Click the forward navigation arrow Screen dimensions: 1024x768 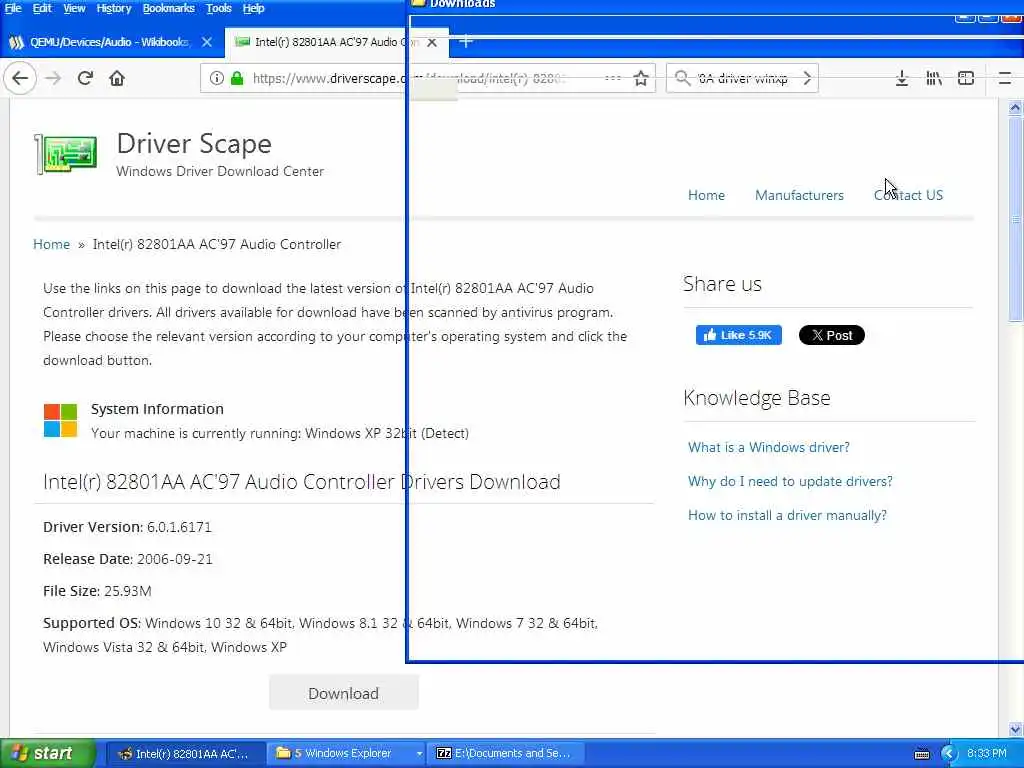[x=53, y=78]
